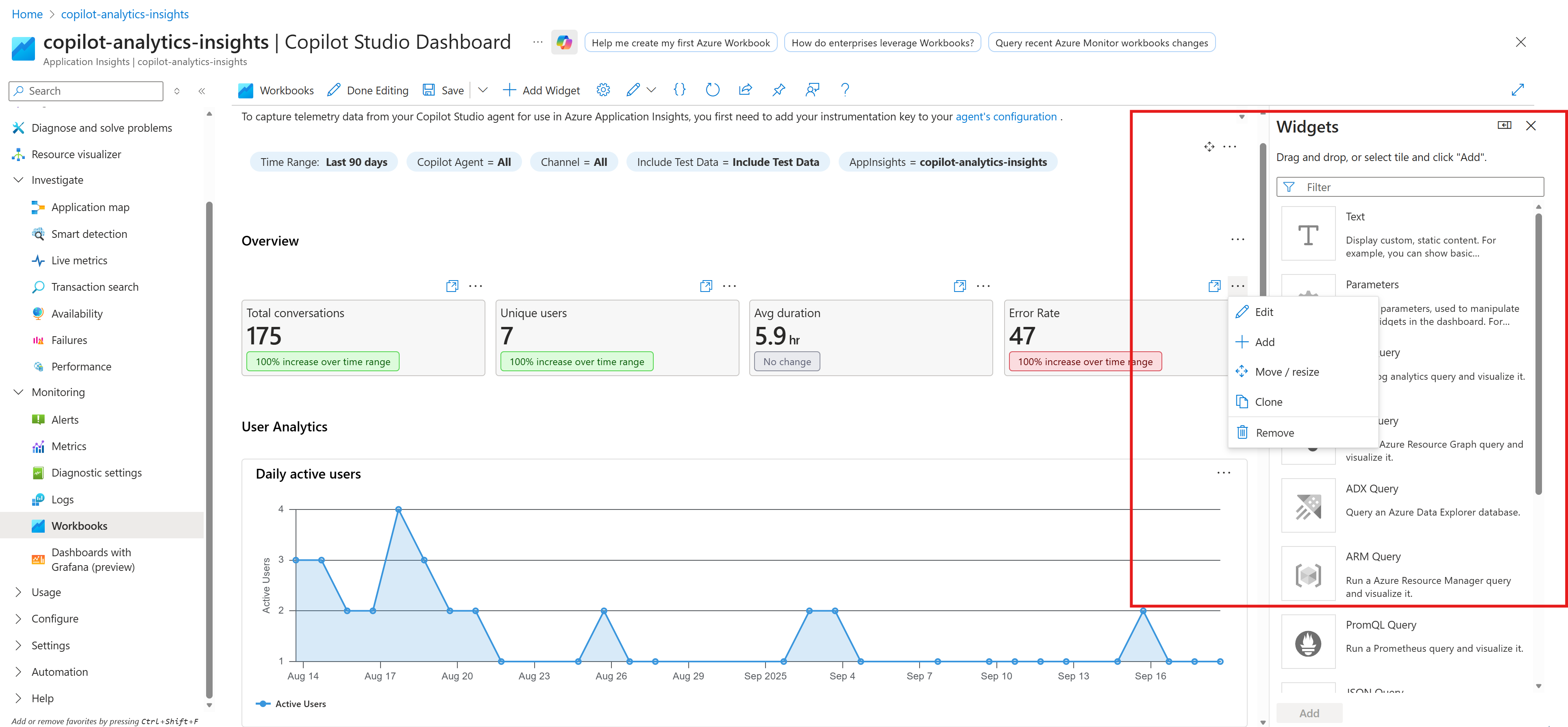Toggle Done Editing mode
Image resolution: width=1568 pixels, height=727 pixels.
click(x=368, y=89)
